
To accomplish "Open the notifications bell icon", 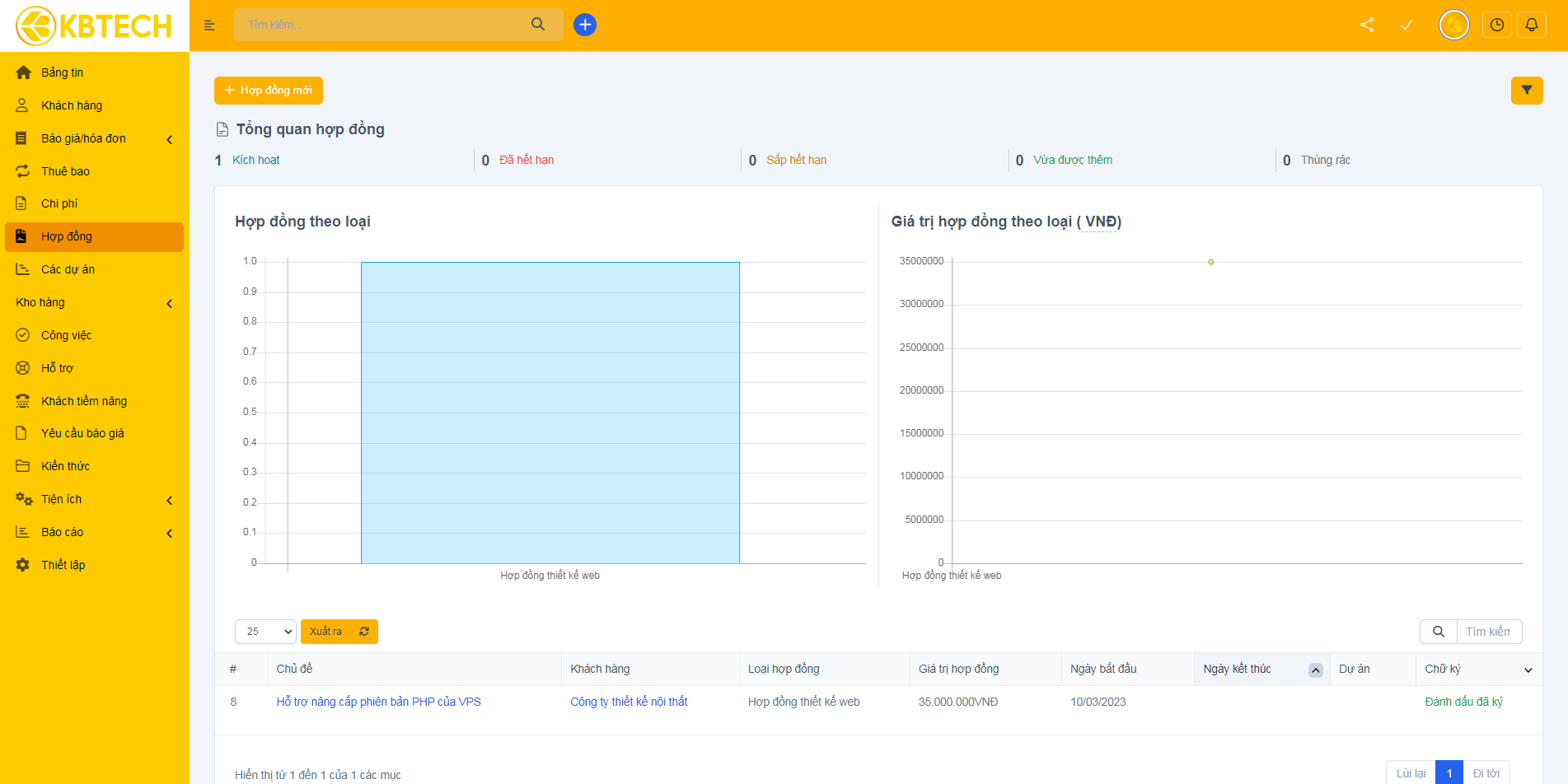I will click(x=1531, y=25).
